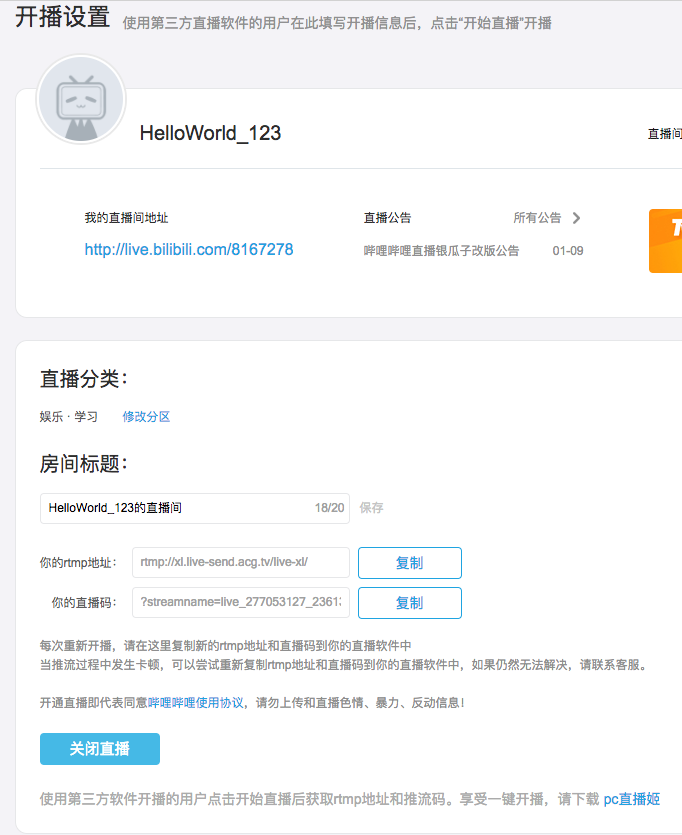Click the 关闭直播 button
This screenshot has height=835, width=682.
pyautogui.click(x=100, y=749)
